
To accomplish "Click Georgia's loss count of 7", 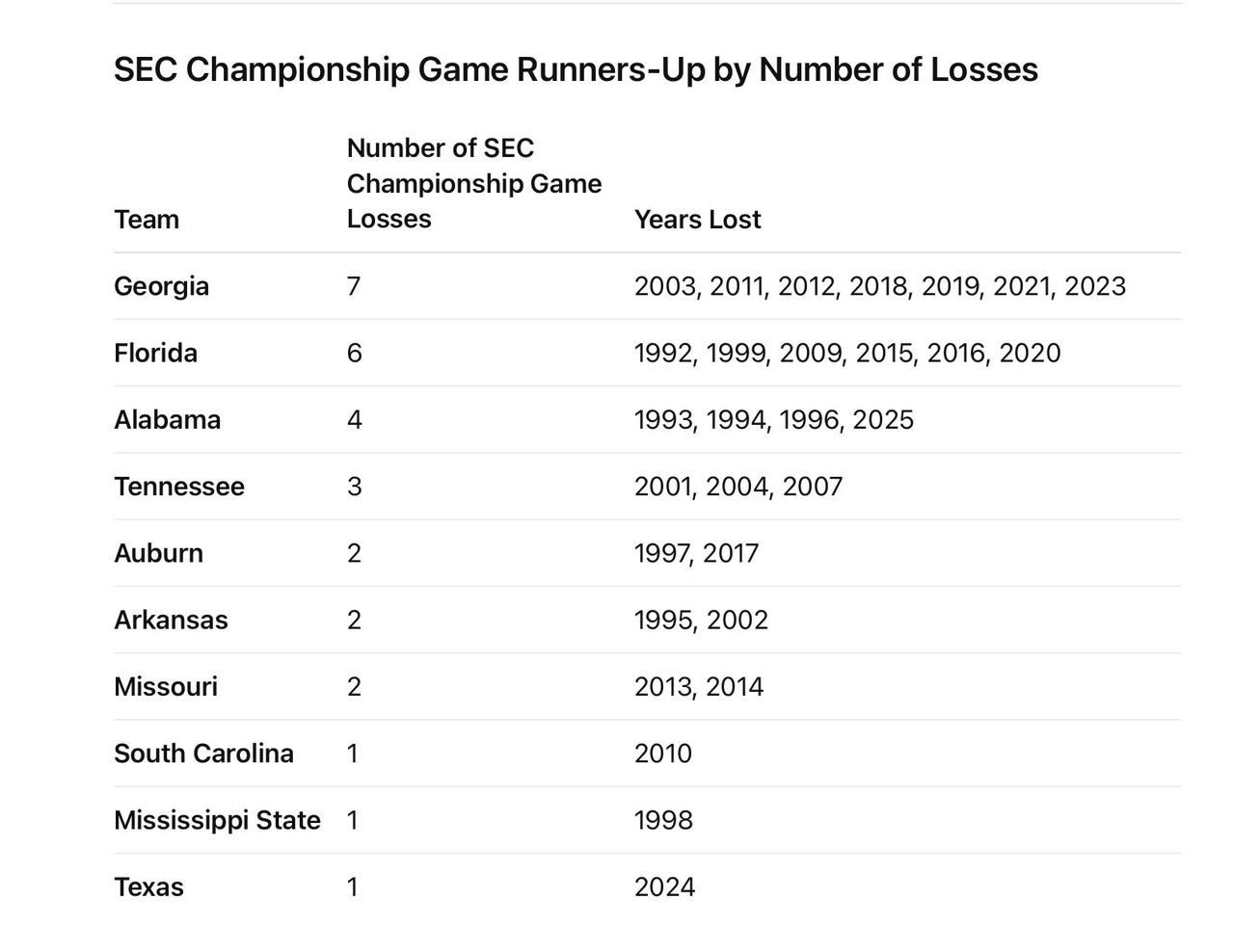I will tap(354, 286).
